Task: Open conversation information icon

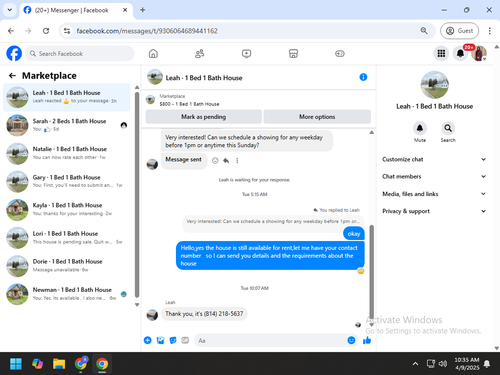Action: 363,77
